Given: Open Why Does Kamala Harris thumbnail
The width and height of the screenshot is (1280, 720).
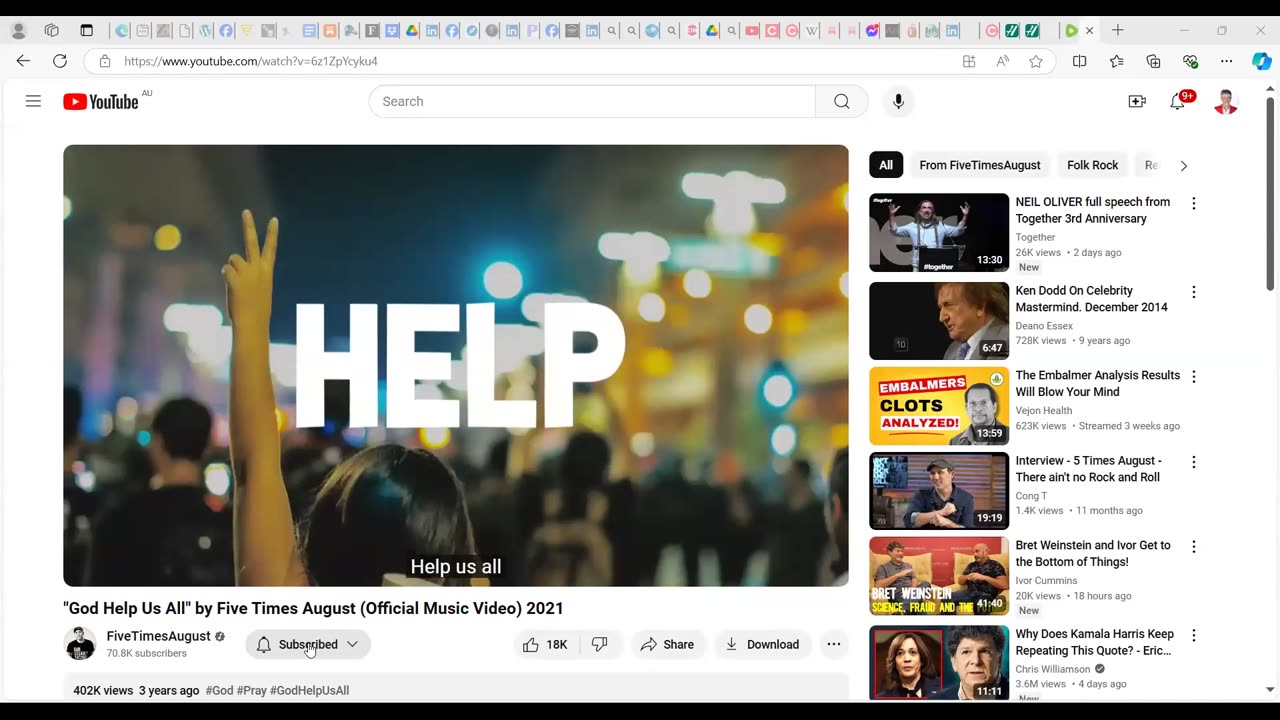Looking at the screenshot, I should (x=939, y=662).
